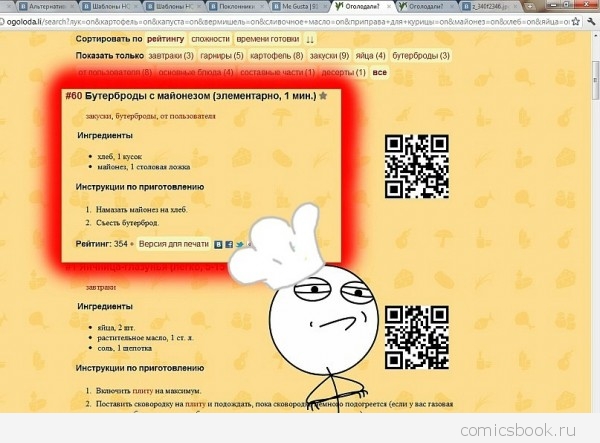
Task: Show все recipes filter
Action: [380, 72]
